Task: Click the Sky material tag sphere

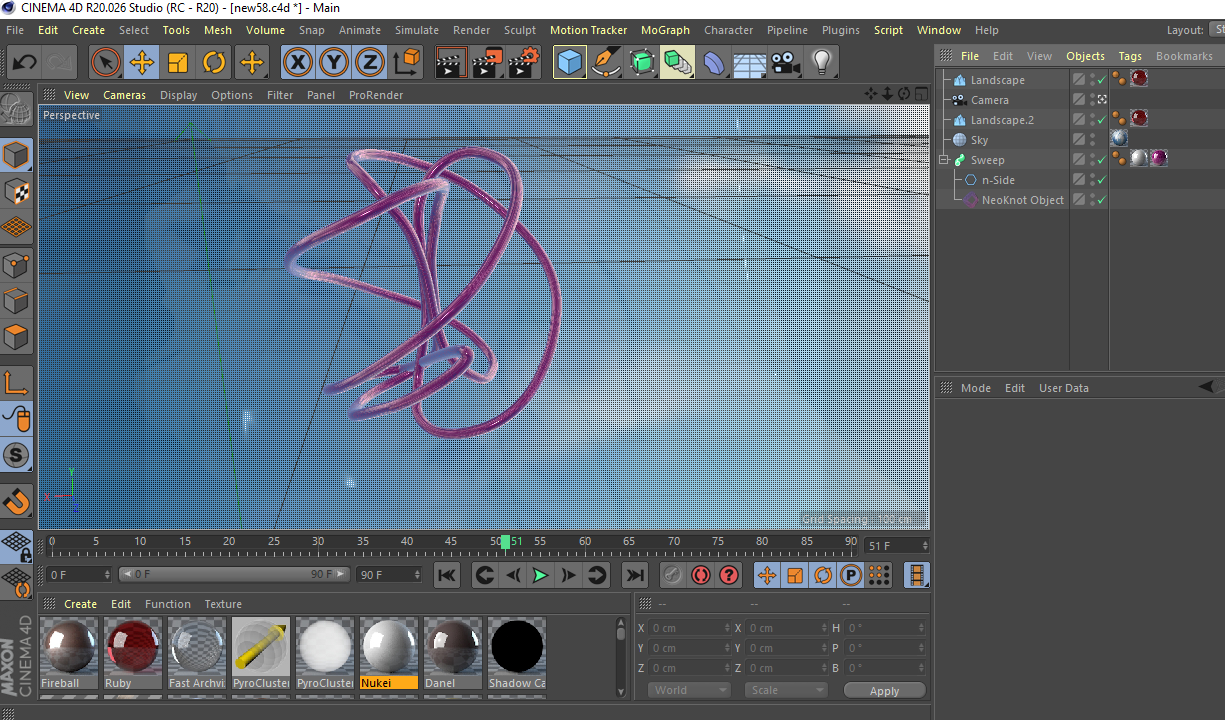Action: tap(1120, 139)
